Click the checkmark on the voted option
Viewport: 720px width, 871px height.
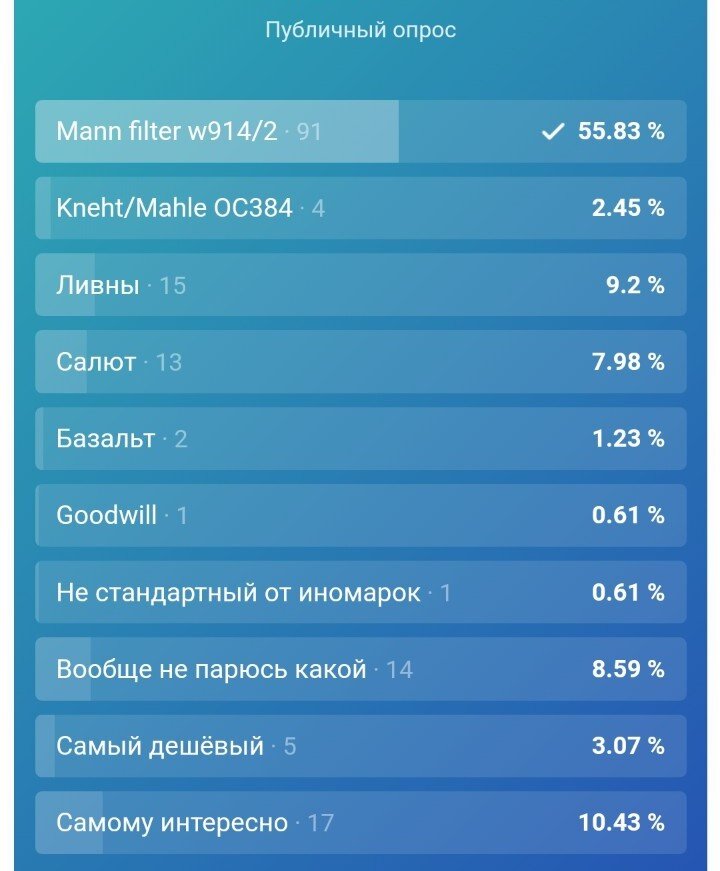[x=551, y=130]
